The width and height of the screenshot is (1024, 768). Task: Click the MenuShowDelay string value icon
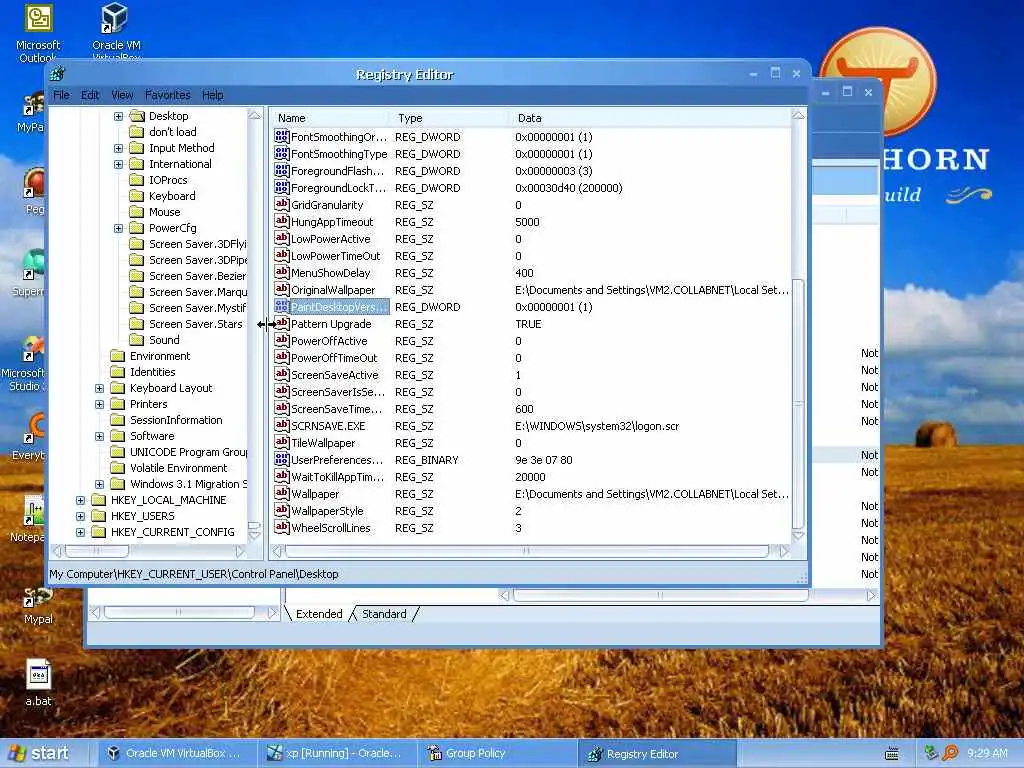281,272
